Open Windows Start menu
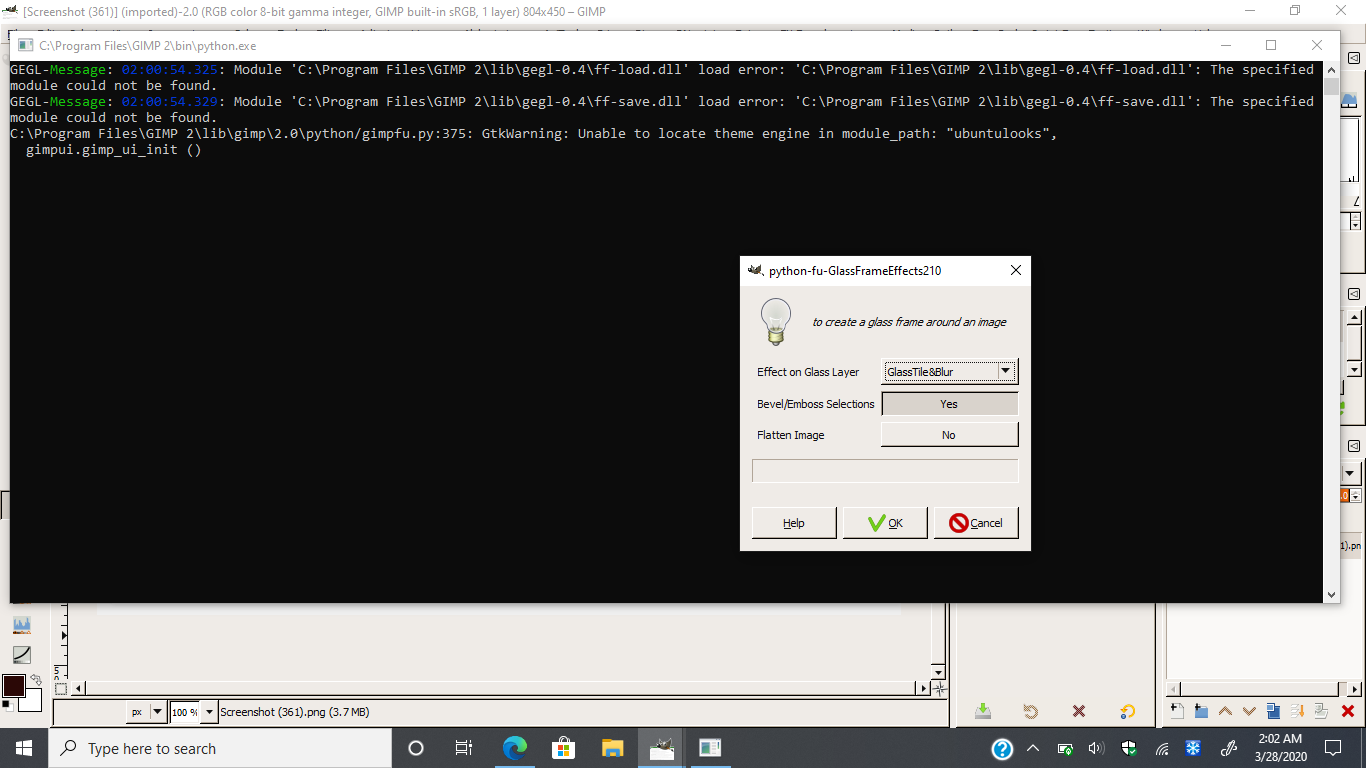1366x768 pixels. (24, 748)
